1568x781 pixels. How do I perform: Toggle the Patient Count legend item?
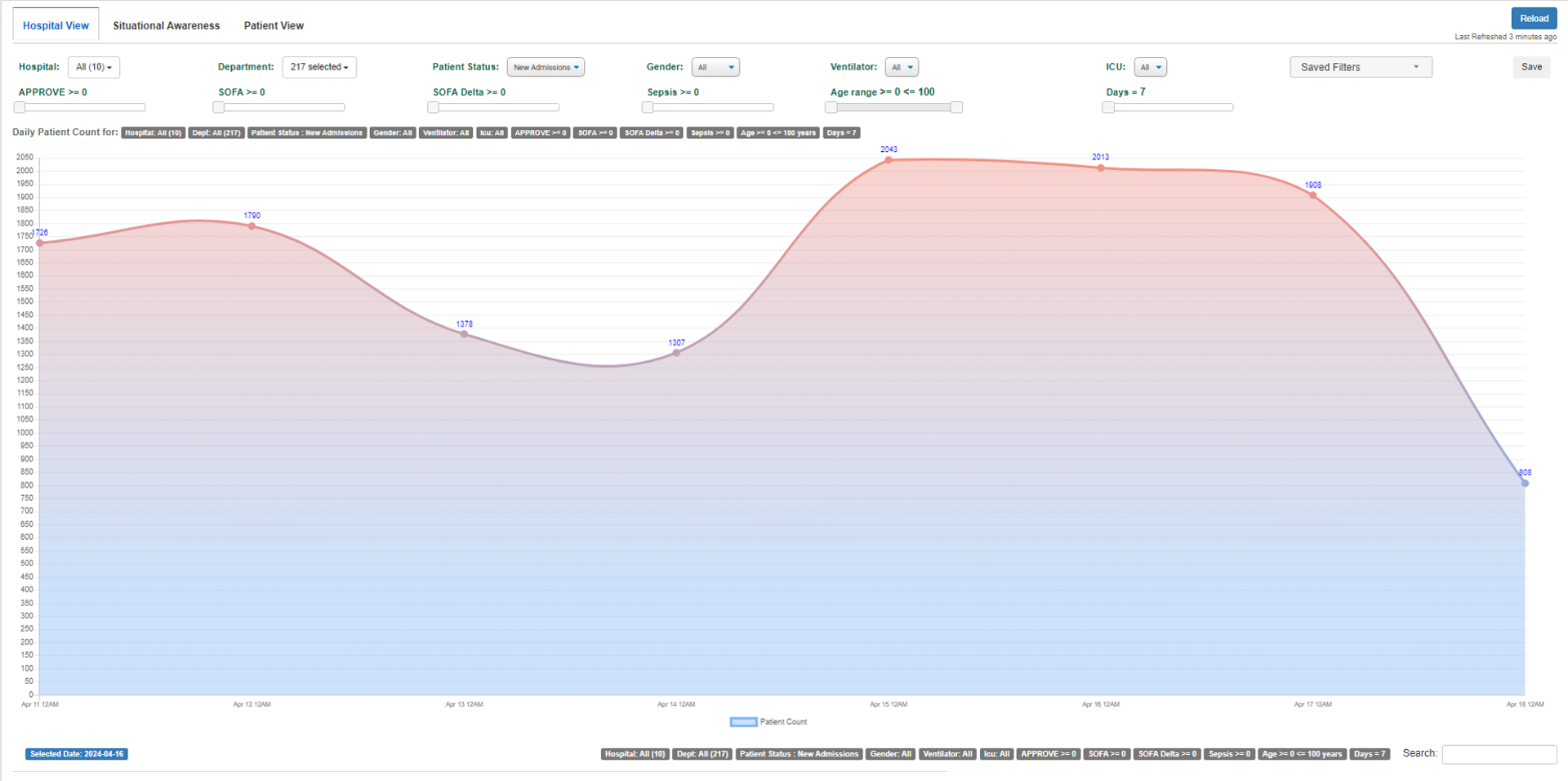click(x=768, y=722)
